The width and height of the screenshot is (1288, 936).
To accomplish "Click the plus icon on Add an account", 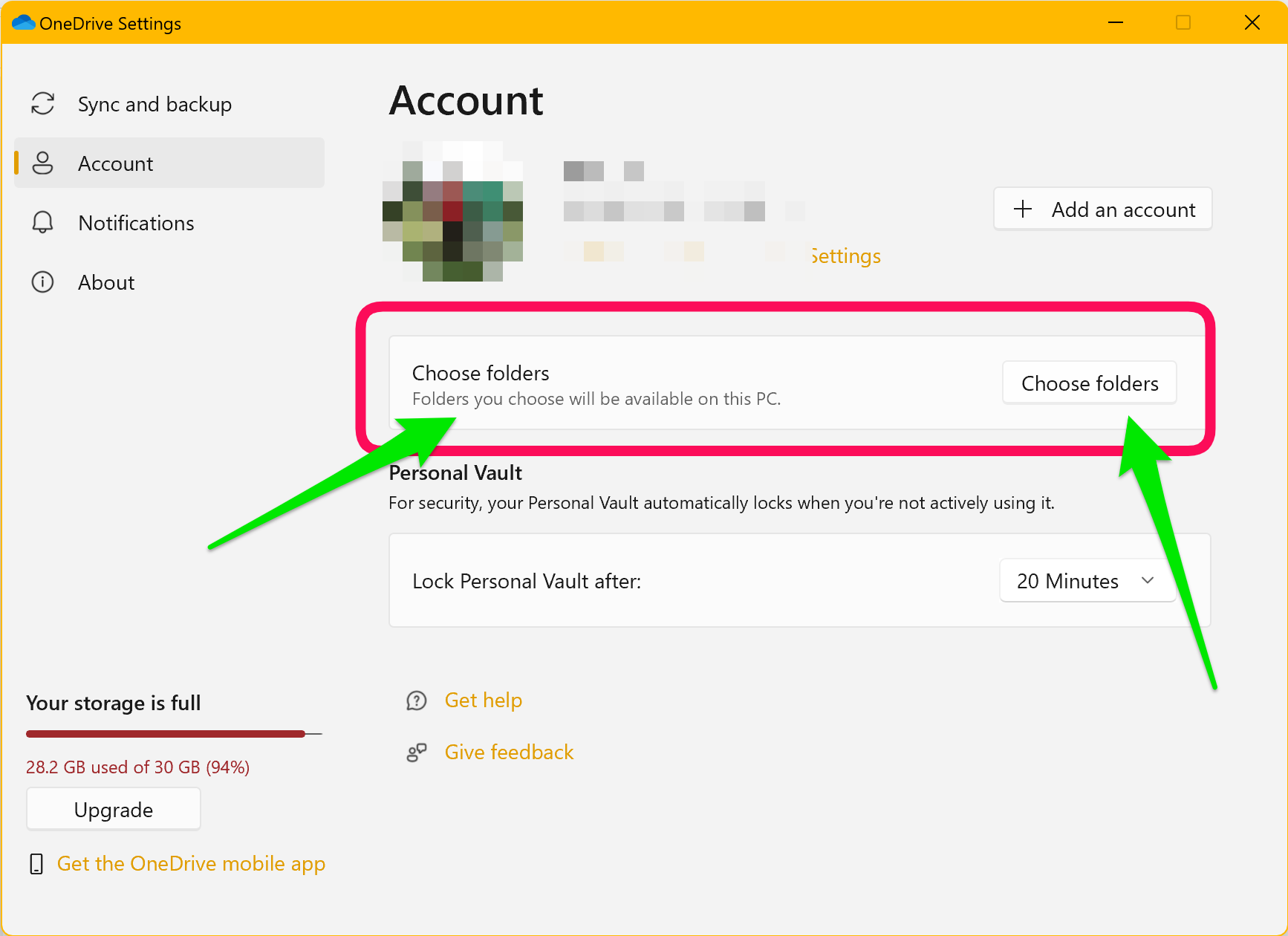I will [x=1023, y=209].
